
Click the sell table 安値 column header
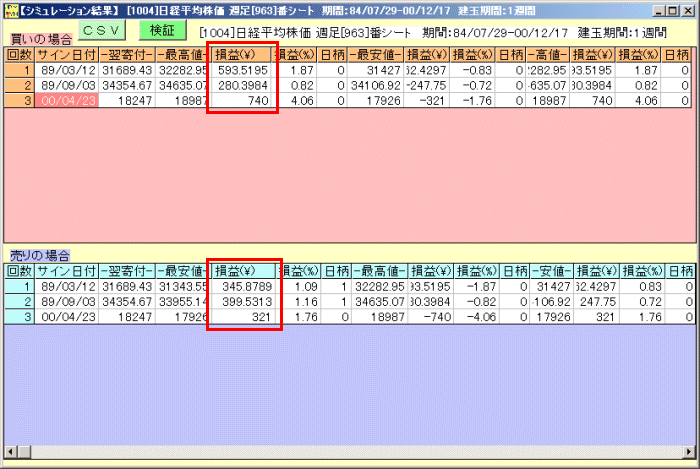[552, 271]
